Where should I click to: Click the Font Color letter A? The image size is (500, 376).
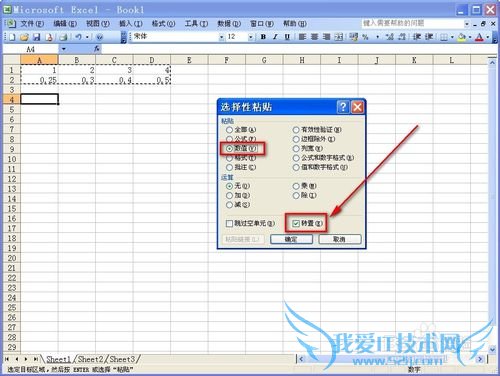(479, 37)
